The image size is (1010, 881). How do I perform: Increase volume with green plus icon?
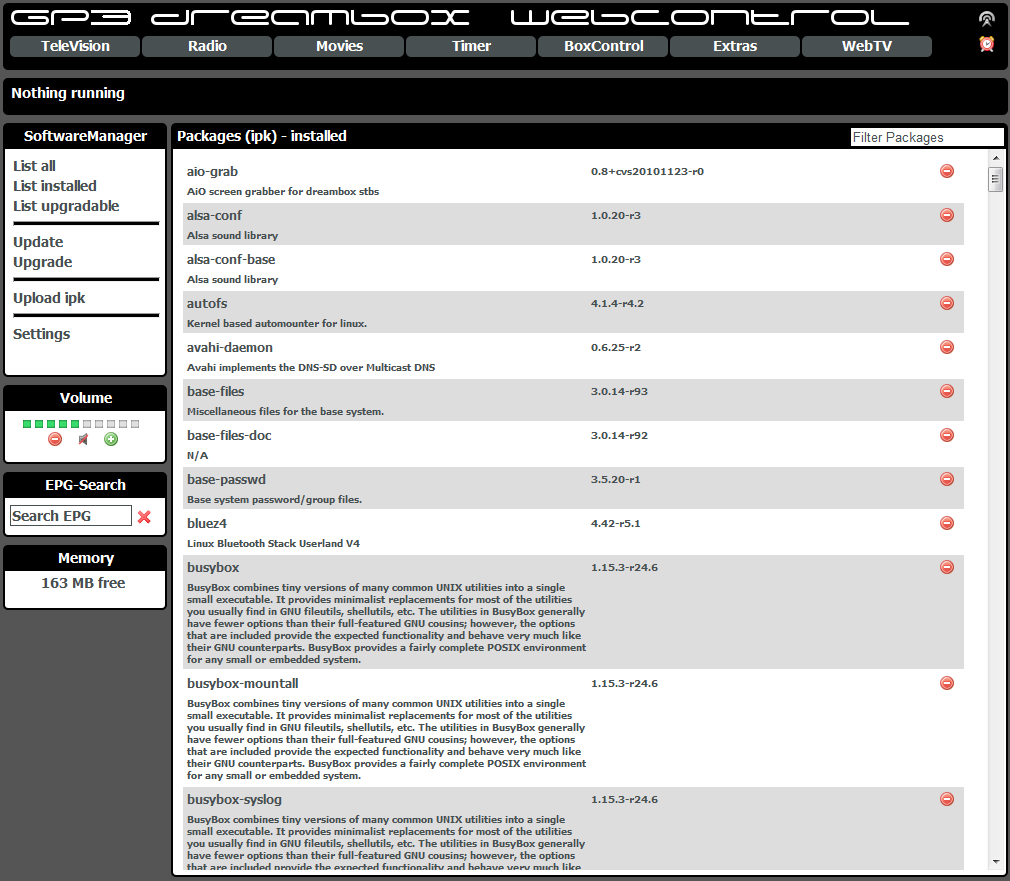(111, 439)
